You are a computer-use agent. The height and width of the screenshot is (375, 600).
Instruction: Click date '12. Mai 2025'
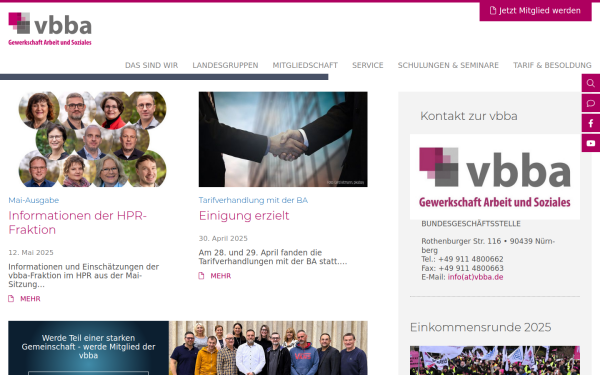pos(31,253)
